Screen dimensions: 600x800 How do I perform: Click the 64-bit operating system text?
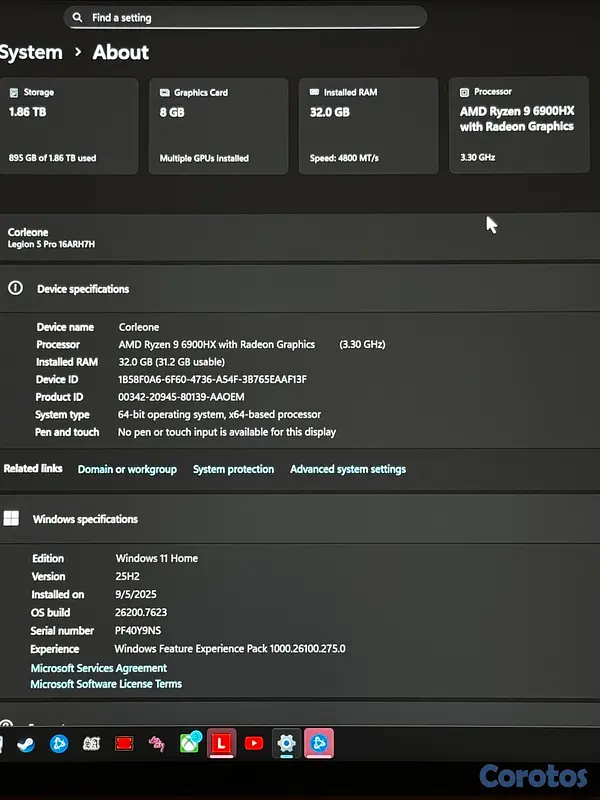tap(219, 414)
